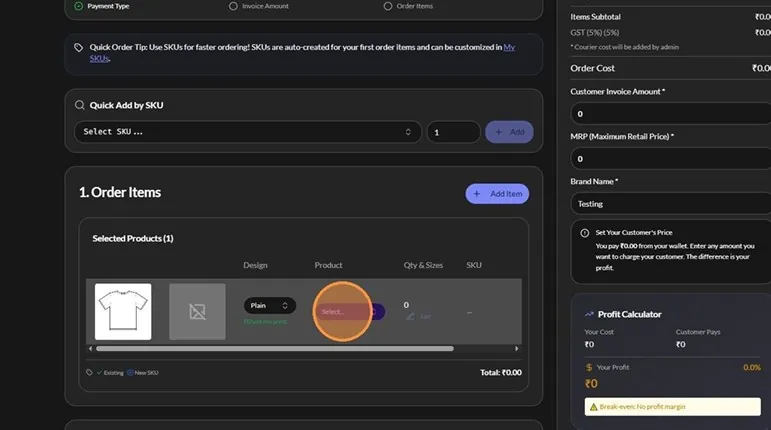Viewport: 771px width, 430px height.
Task: Click the quantity field next to Select SKU
Action: pyautogui.click(x=453, y=132)
